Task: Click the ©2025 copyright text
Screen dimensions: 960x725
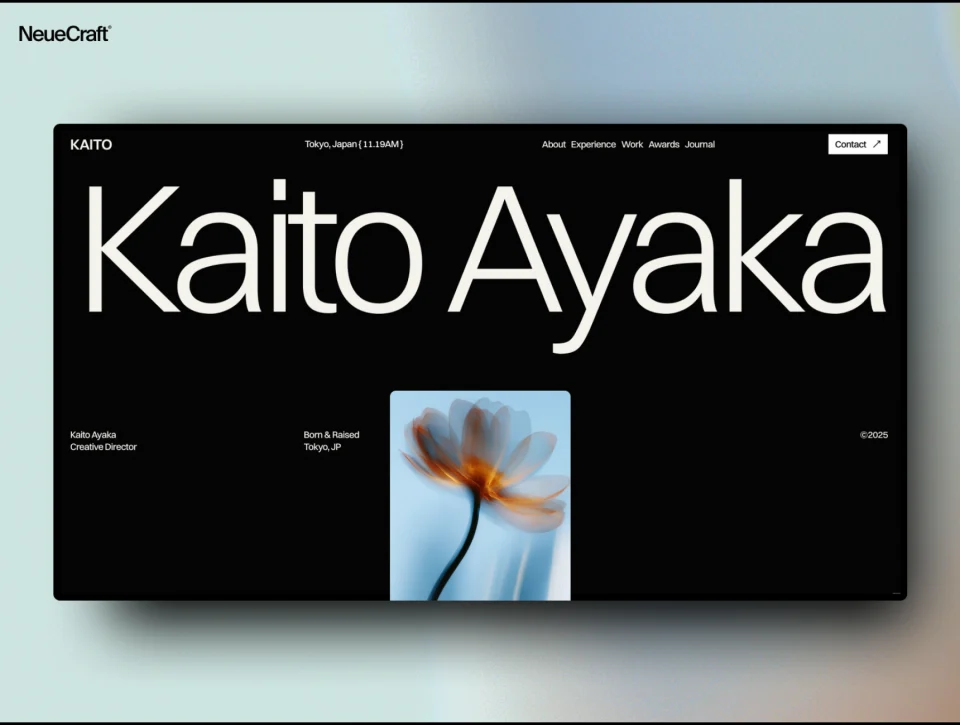Action: coord(874,435)
